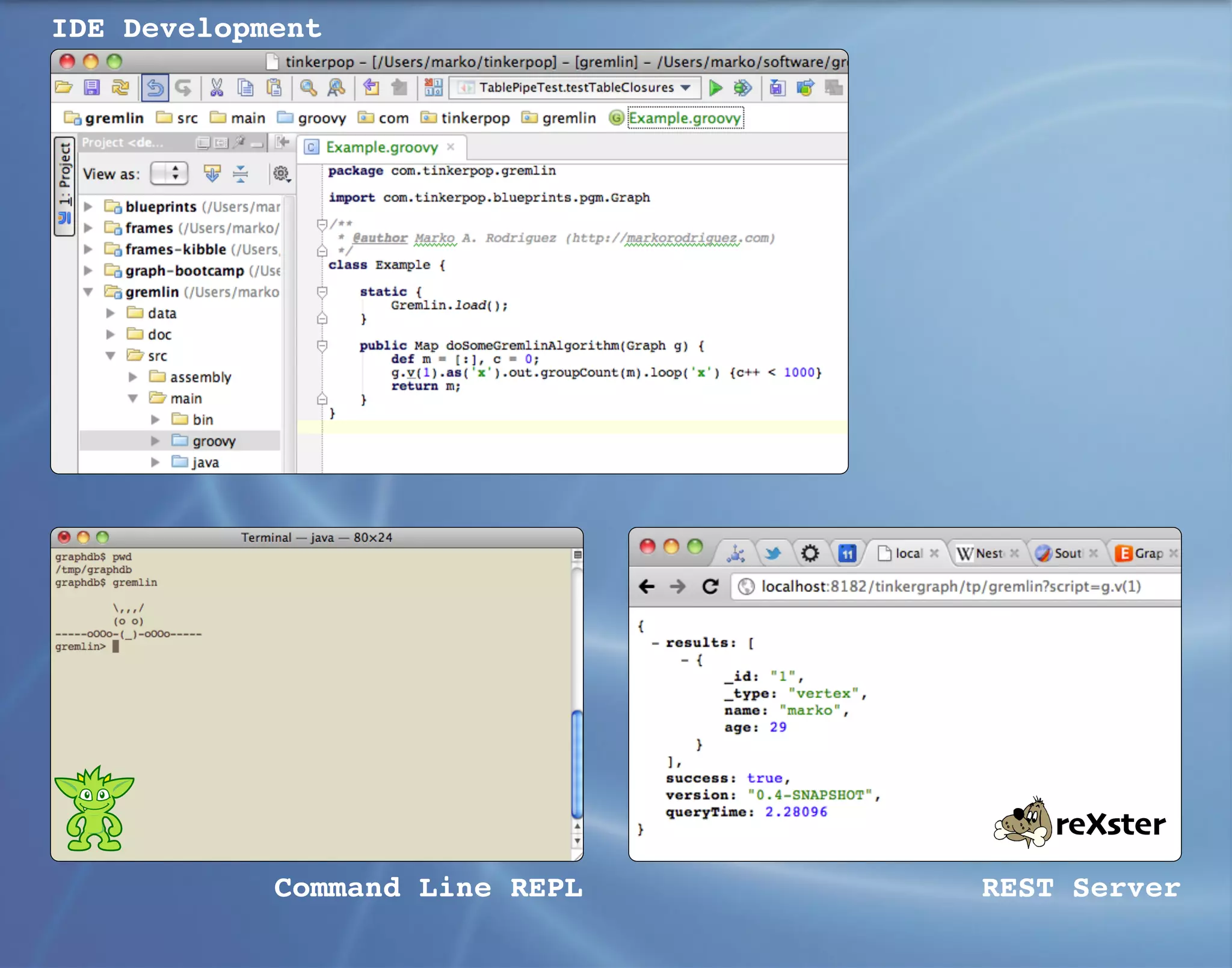1232x968 pixels.
Task: Fold the static block in code gutter
Action: [322, 292]
